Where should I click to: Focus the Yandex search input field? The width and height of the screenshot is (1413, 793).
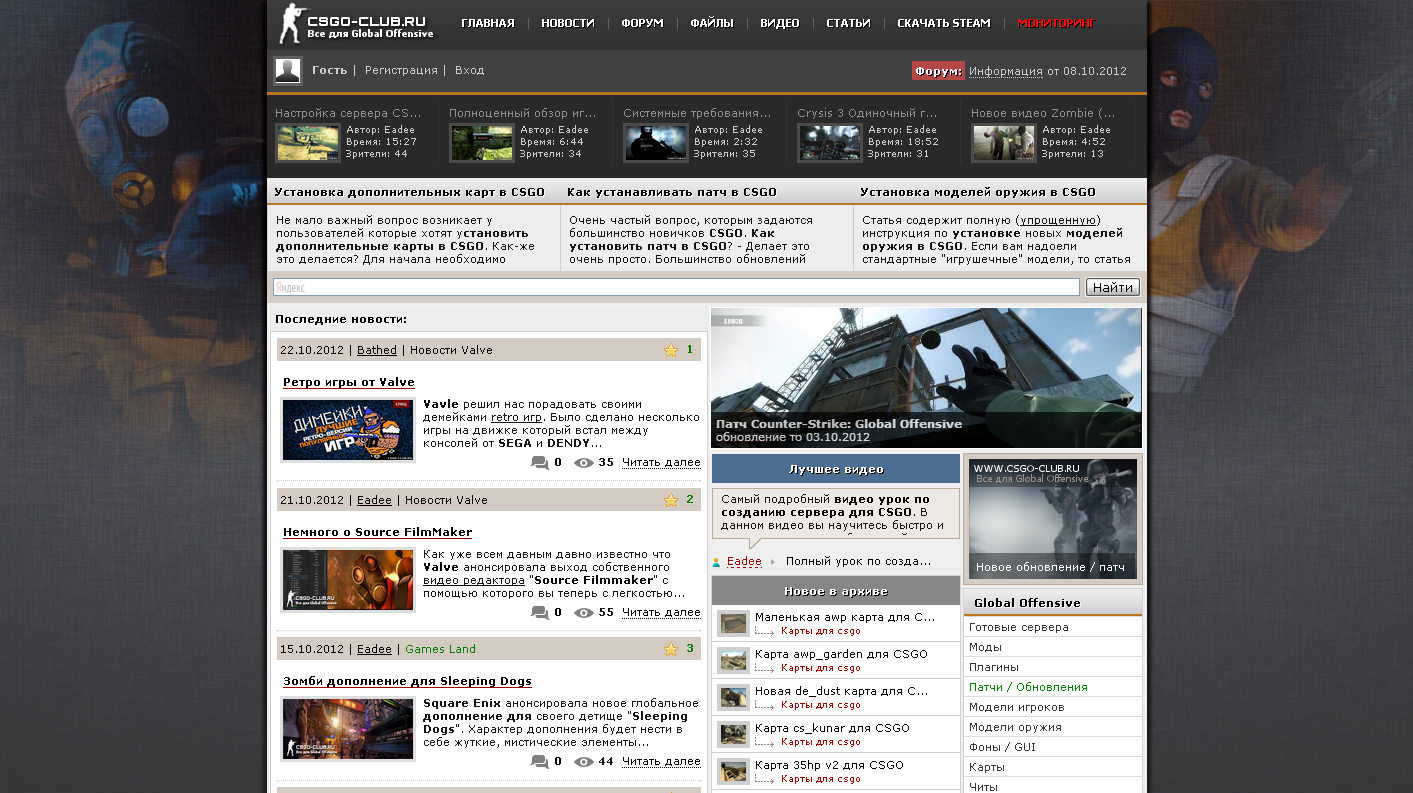[x=676, y=287]
